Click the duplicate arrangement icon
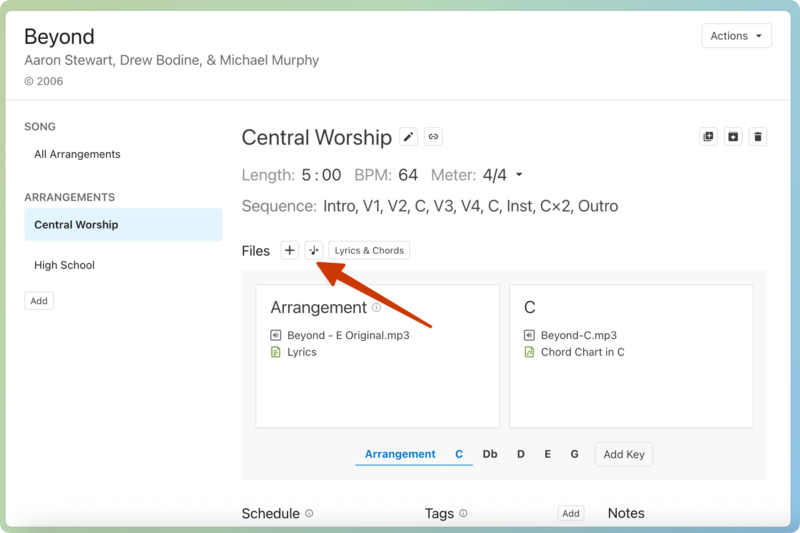The image size is (800, 533). tap(709, 137)
